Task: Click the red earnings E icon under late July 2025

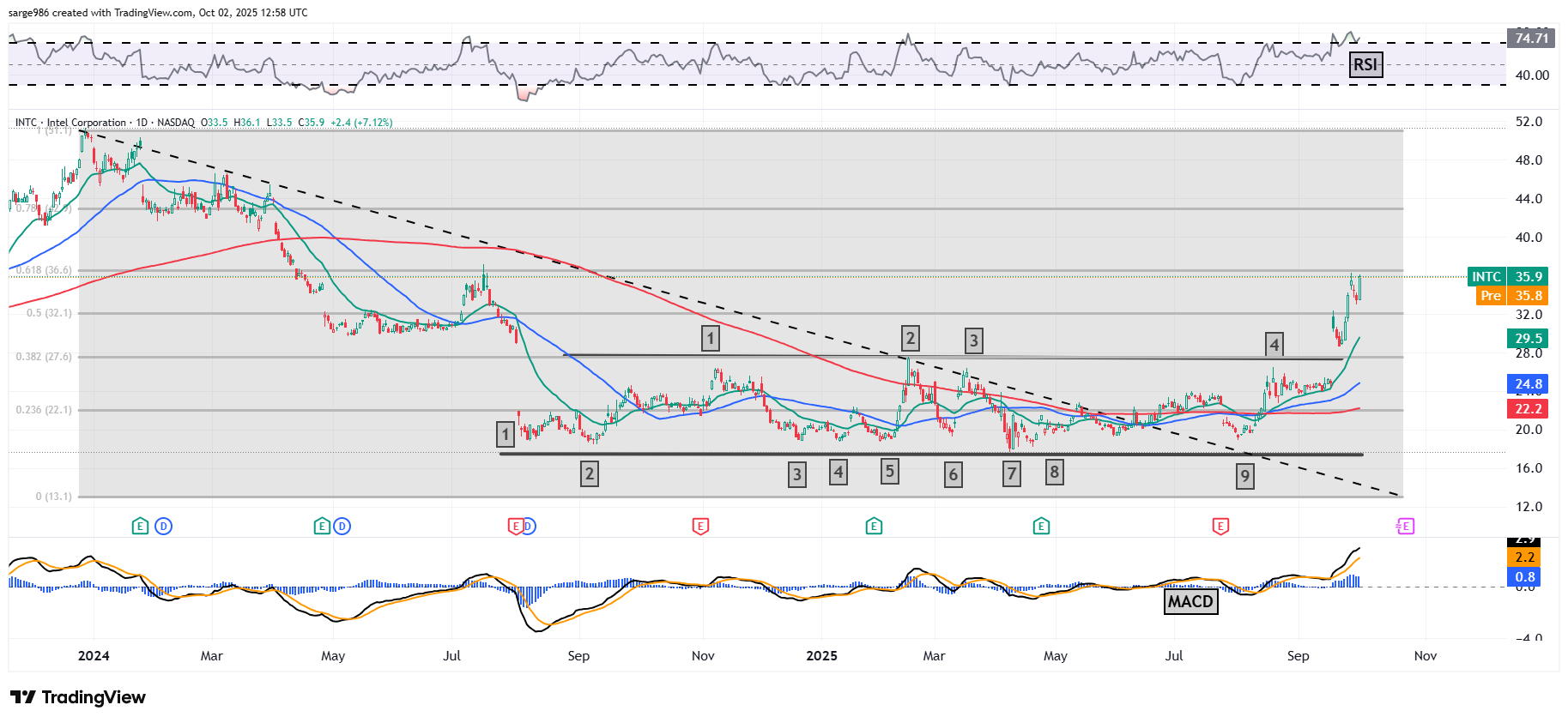Action: pos(1220,526)
